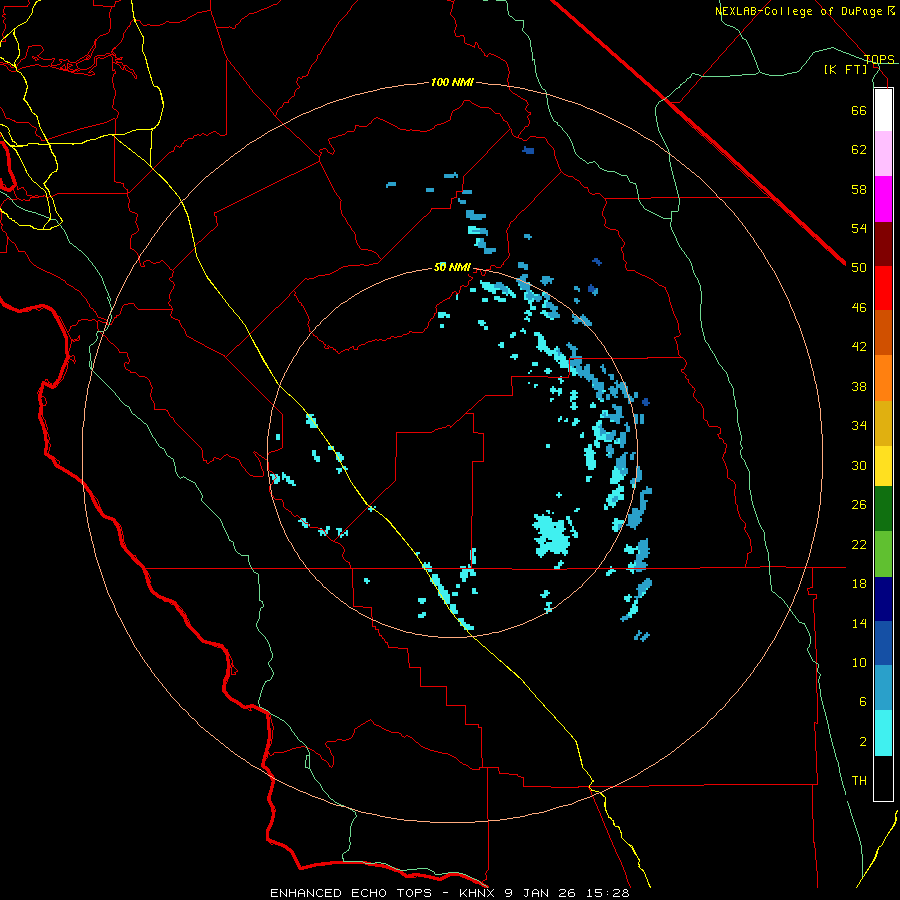The image size is (900, 900).
Task: Click the magenta 58 kft legend swatch
Action: [x=883, y=199]
